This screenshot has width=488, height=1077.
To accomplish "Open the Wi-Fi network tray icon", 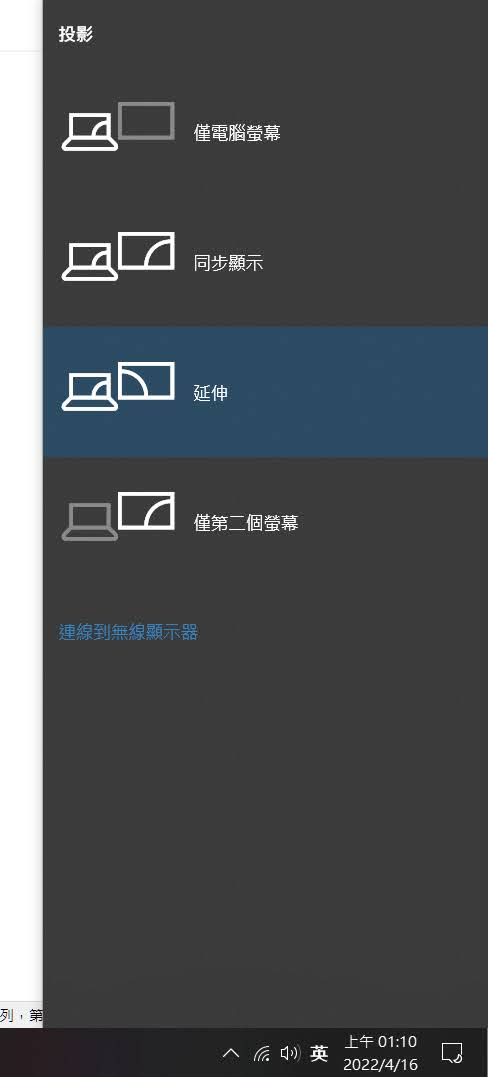I will coord(262,1052).
